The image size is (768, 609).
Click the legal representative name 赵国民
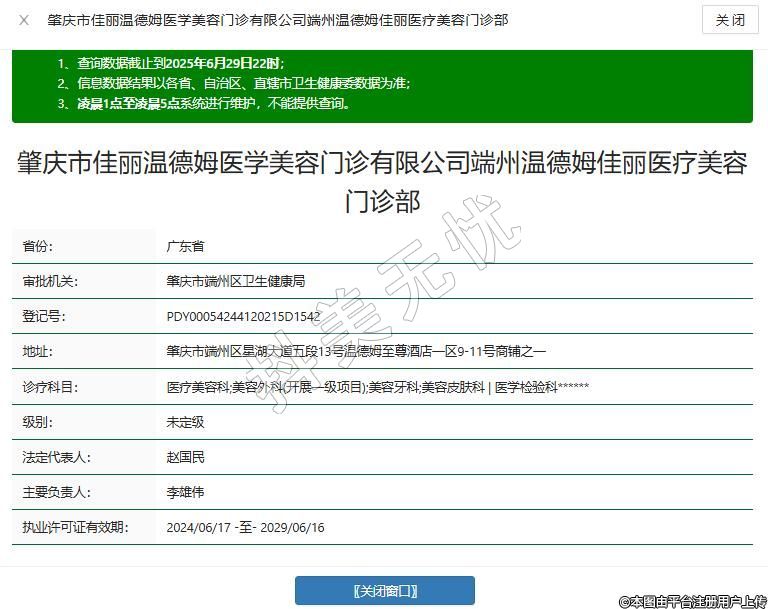click(185, 457)
